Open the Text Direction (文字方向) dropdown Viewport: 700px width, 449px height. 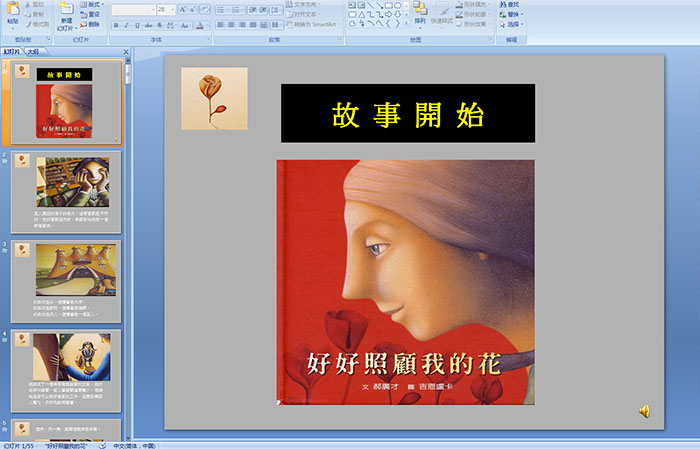[304, 4]
